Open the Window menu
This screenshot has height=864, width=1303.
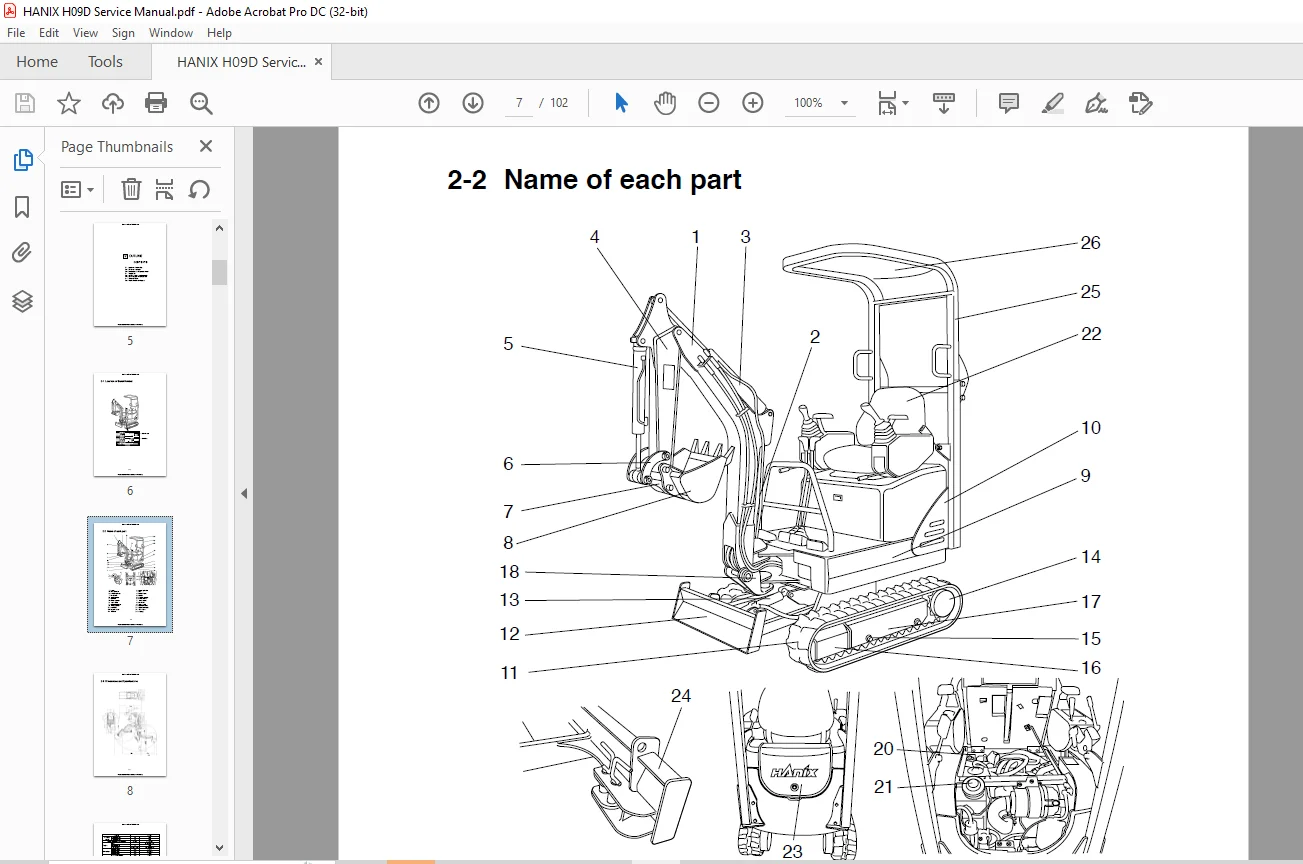point(171,33)
